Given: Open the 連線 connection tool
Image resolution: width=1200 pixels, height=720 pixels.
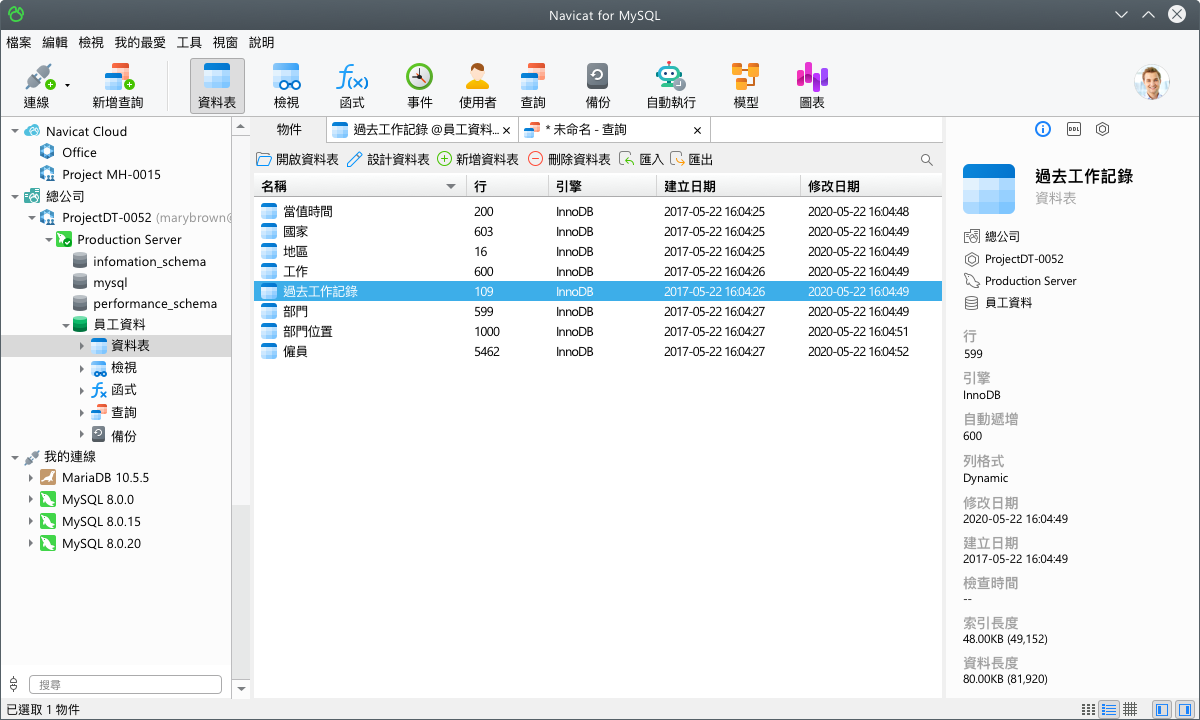Looking at the screenshot, I should [37, 86].
